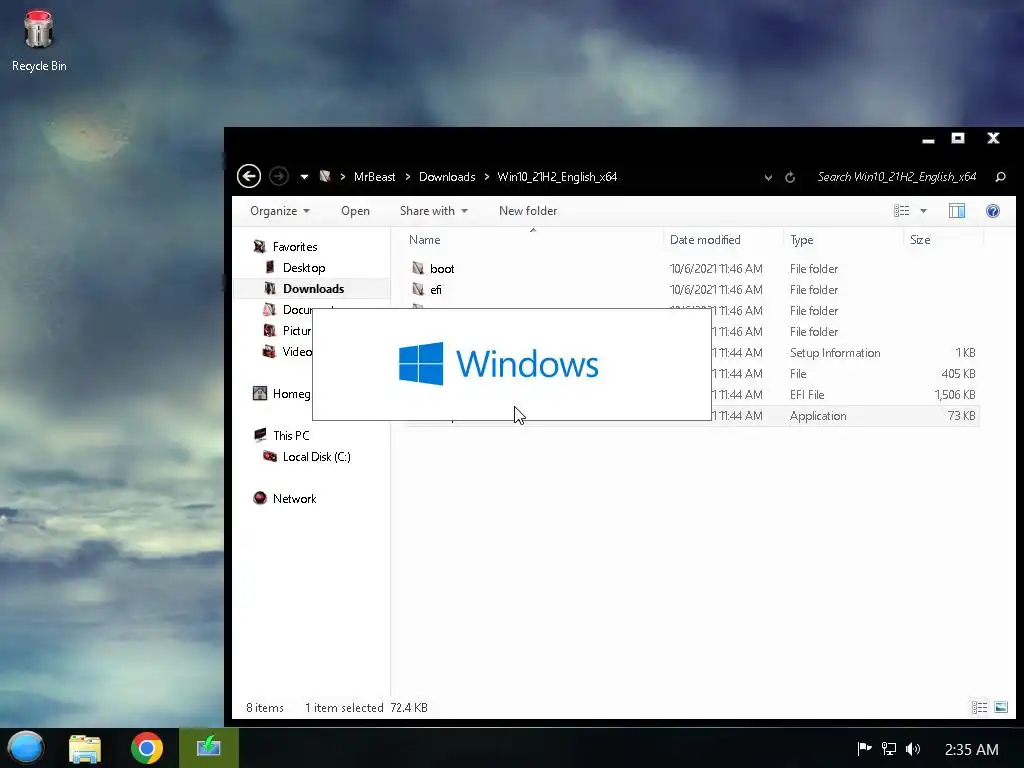Click the Network globe icon
Screen dimensions: 1024x768
[x=260, y=498]
